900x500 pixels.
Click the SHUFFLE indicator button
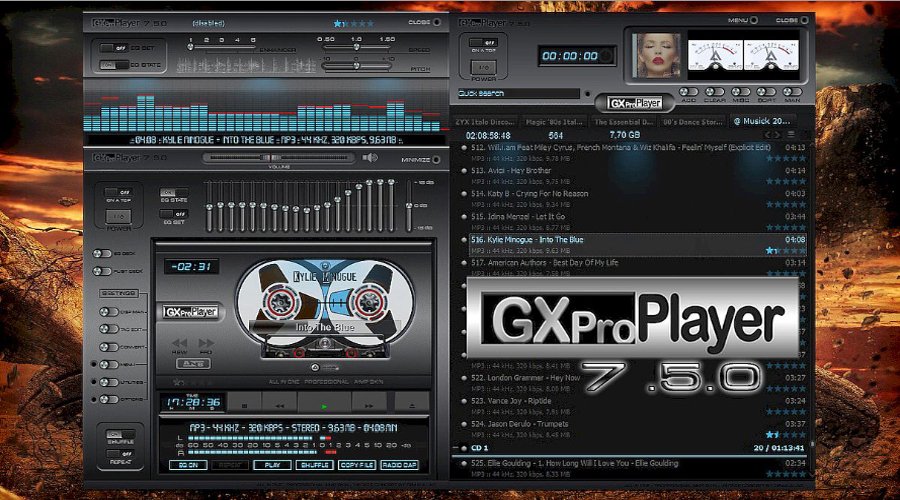pos(315,465)
